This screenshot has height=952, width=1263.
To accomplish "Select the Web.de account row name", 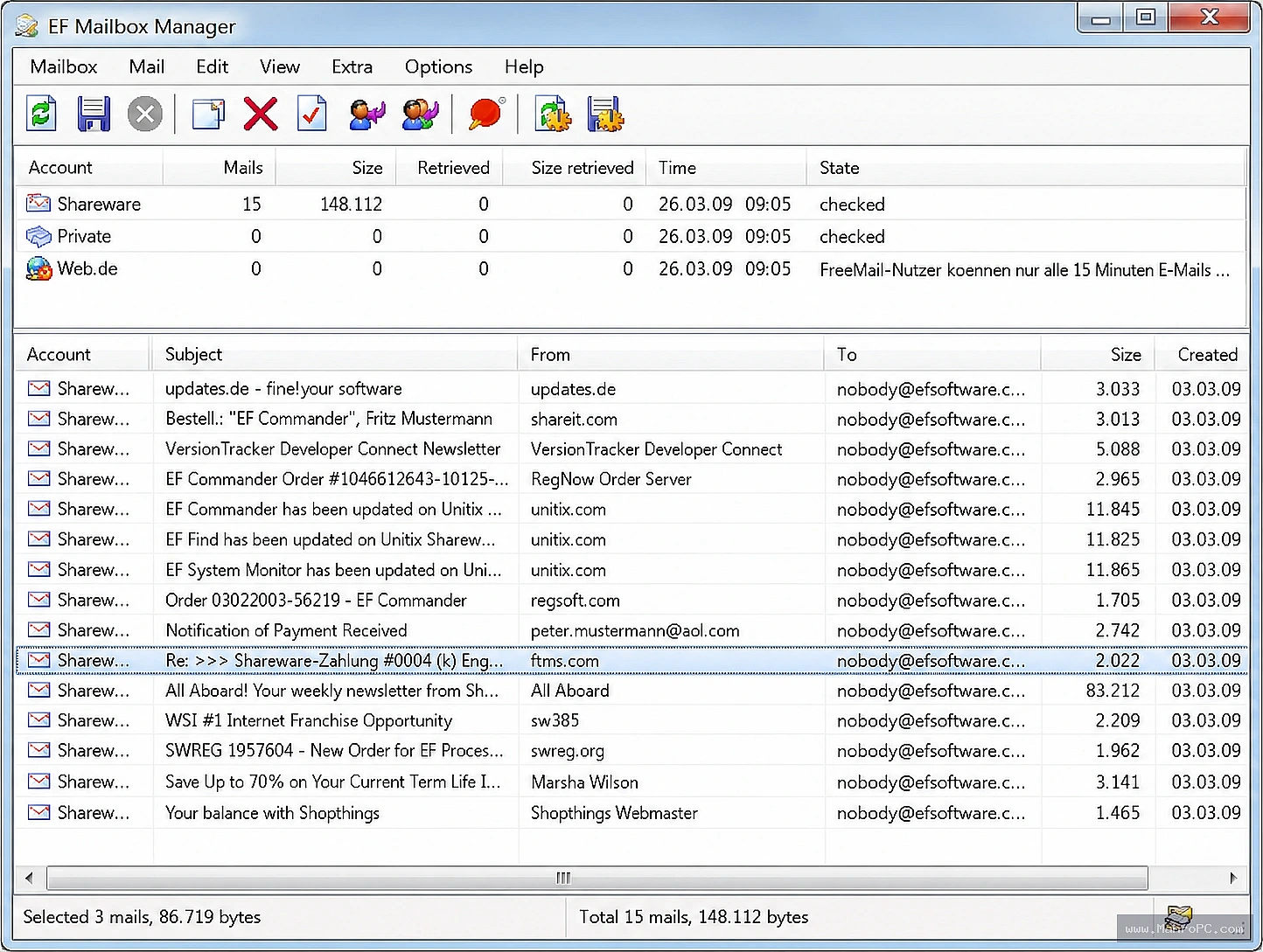I will (87, 268).
